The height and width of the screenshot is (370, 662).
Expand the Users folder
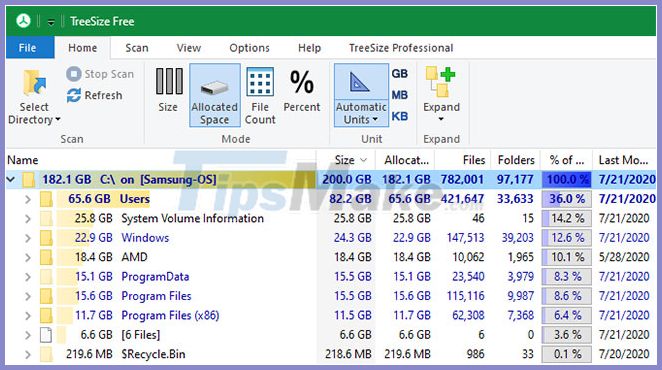[x=28, y=199]
